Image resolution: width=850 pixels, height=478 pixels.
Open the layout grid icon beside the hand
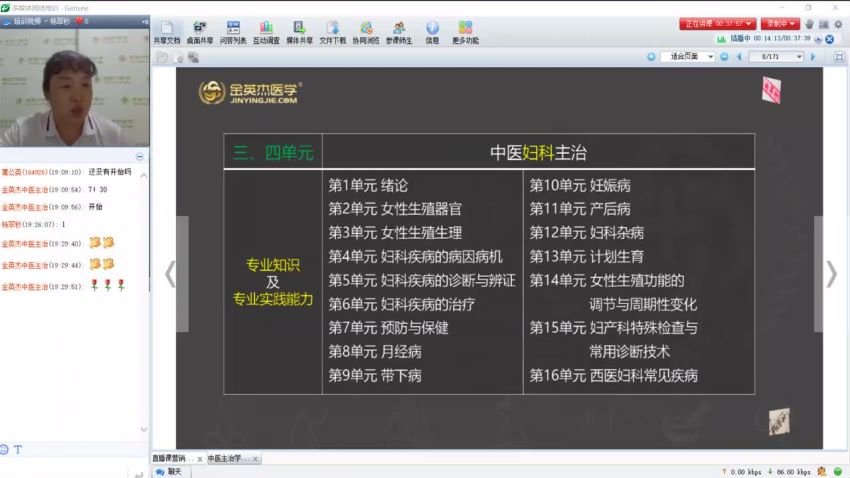click(823, 24)
